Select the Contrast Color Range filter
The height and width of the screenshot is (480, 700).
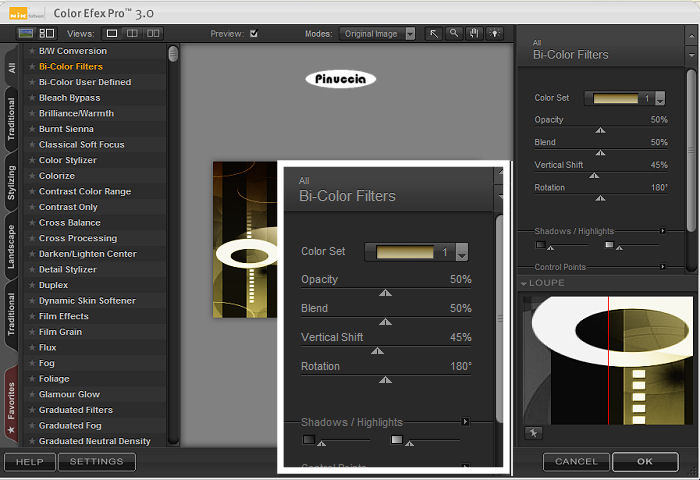tap(85, 192)
